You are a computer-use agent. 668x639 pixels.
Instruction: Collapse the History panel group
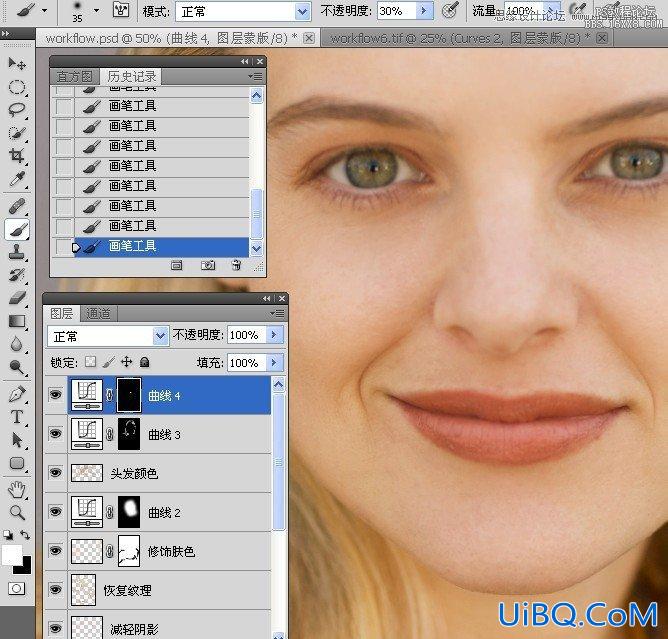(x=245, y=62)
